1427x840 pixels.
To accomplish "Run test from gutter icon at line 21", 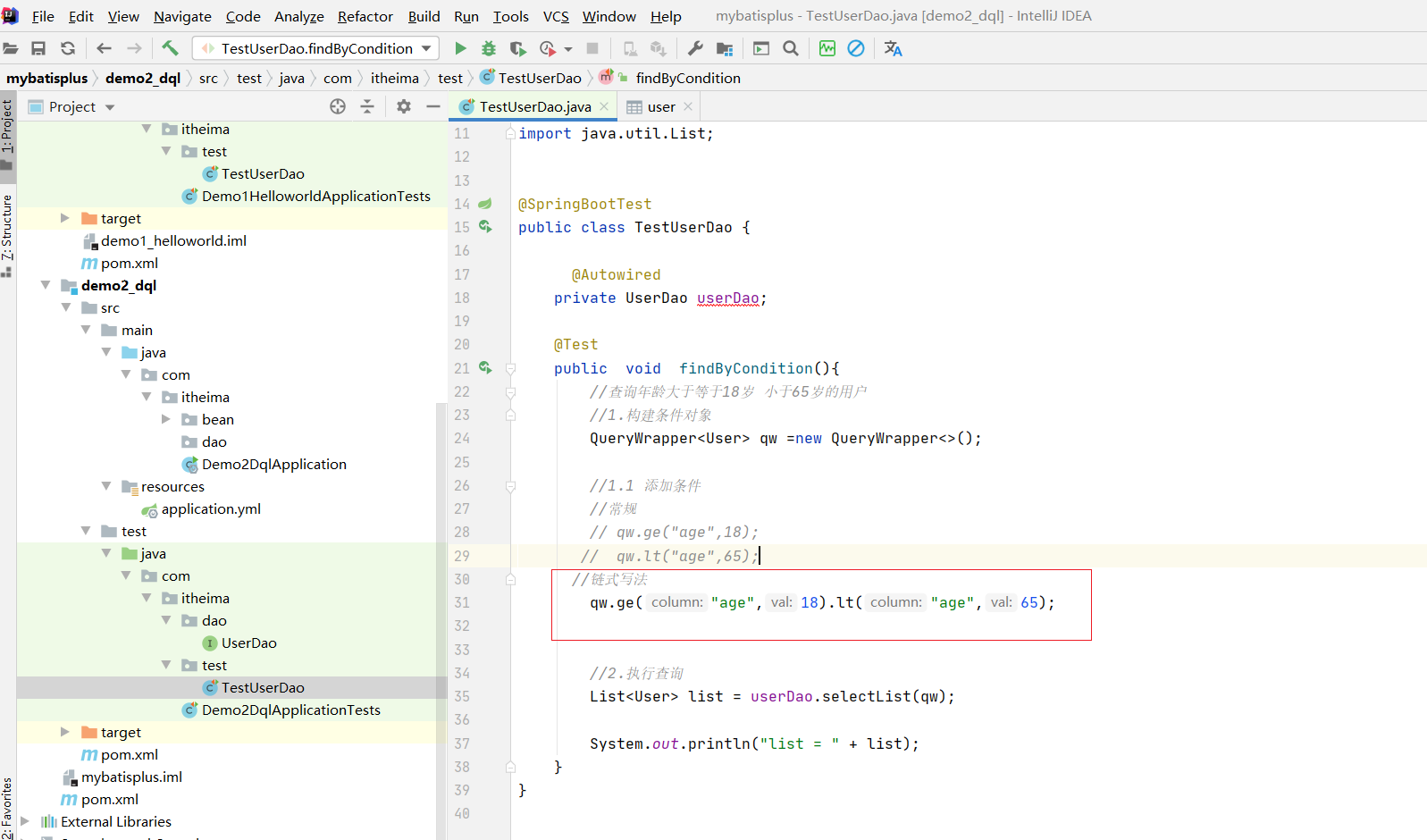I will coord(485,367).
